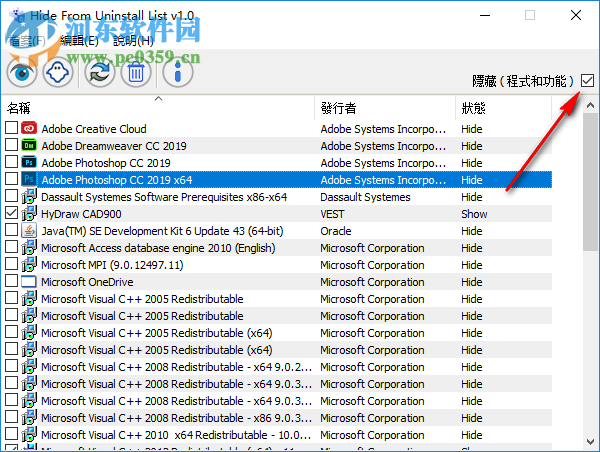This screenshot has width=600, height=452.
Task: Sort by the 名稱 column header
Action: coord(158,108)
